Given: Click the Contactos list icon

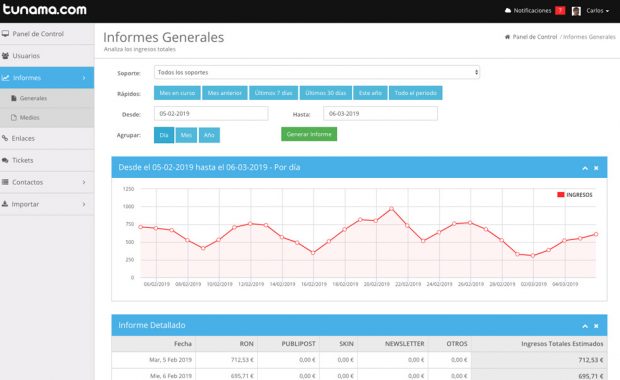Looking at the screenshot, I should coord(5,182).
